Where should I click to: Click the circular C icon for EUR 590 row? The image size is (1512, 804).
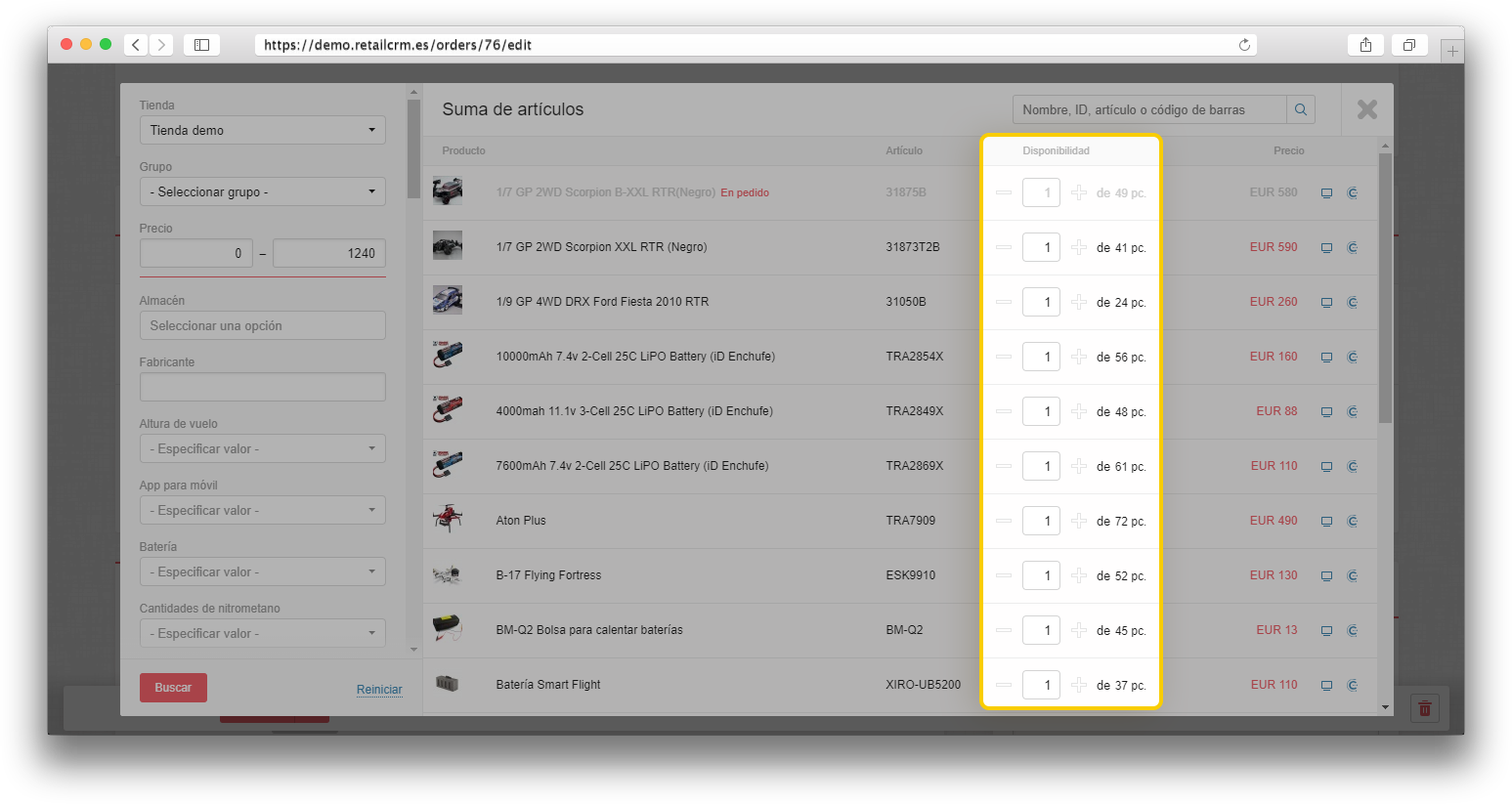click(x=1353, y=248)
